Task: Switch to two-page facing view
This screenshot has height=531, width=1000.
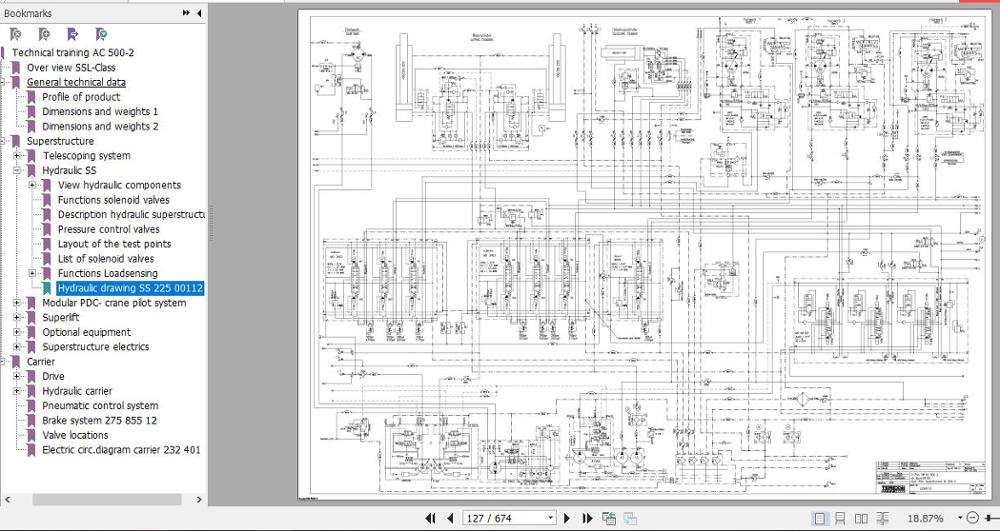Action: point(861,518)
